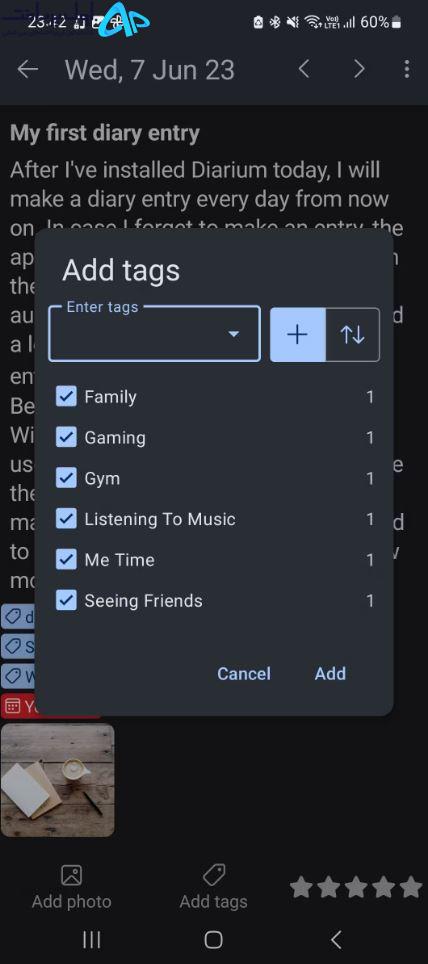Cancel the Add tags dialog
Viewport: 428px width, 964px height.
click(x=244, y=674)
